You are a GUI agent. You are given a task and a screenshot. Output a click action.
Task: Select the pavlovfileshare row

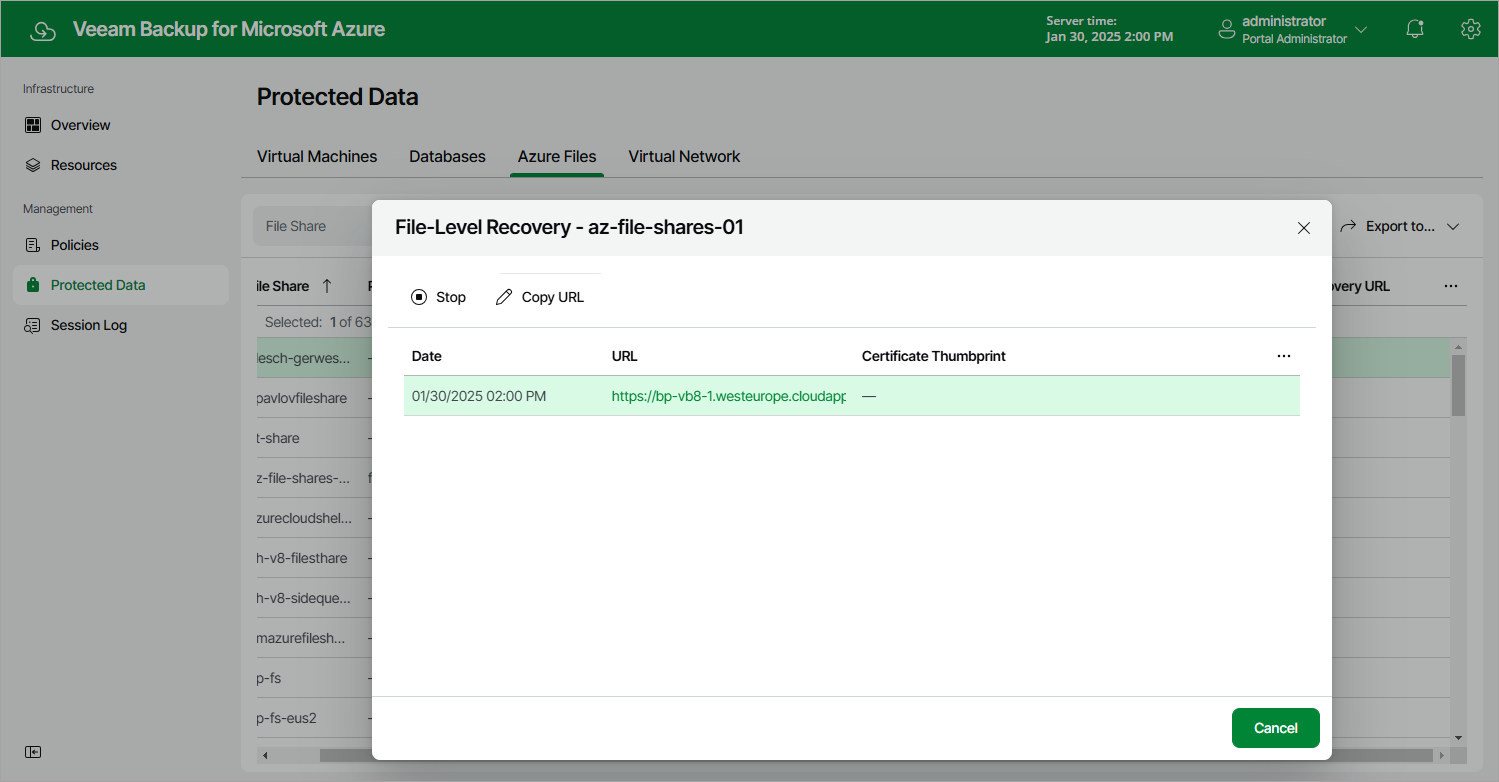(302, 398)
